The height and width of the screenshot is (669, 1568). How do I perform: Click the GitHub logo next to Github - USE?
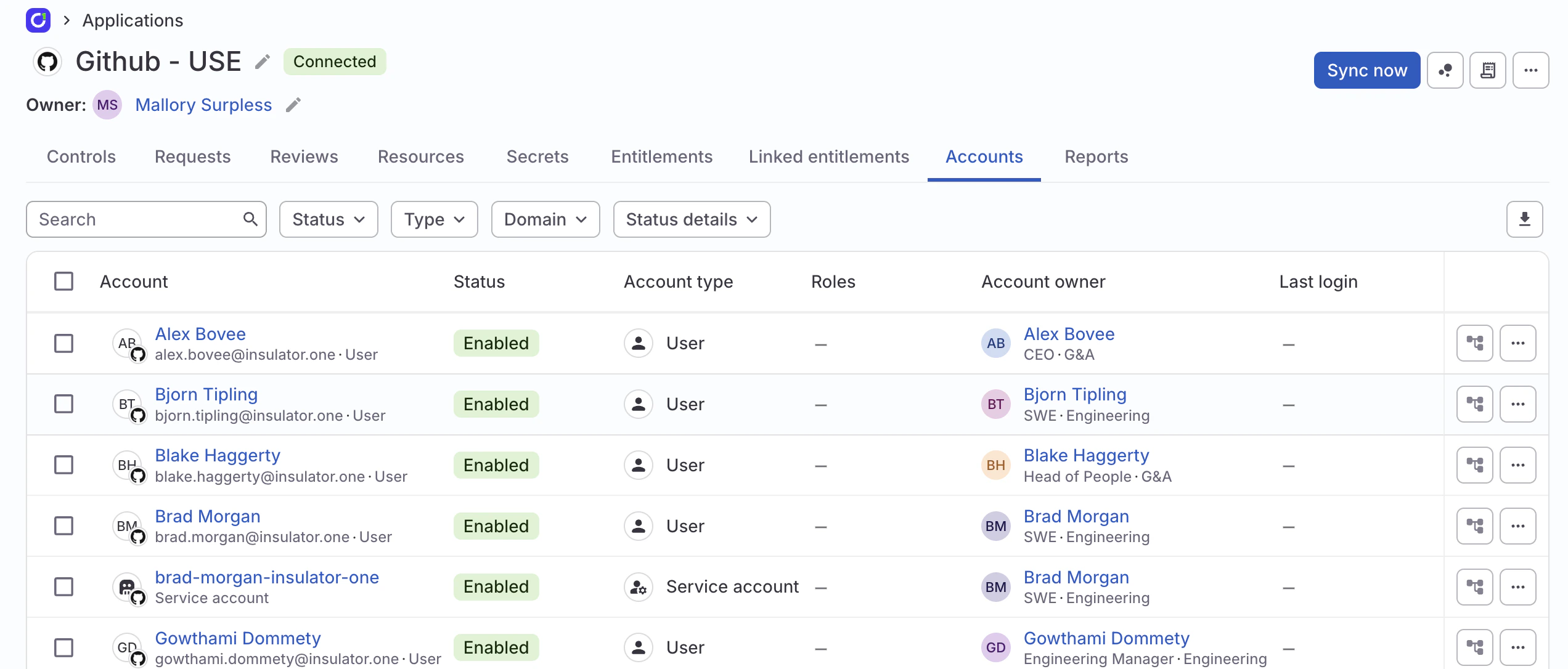coord(47,61)
